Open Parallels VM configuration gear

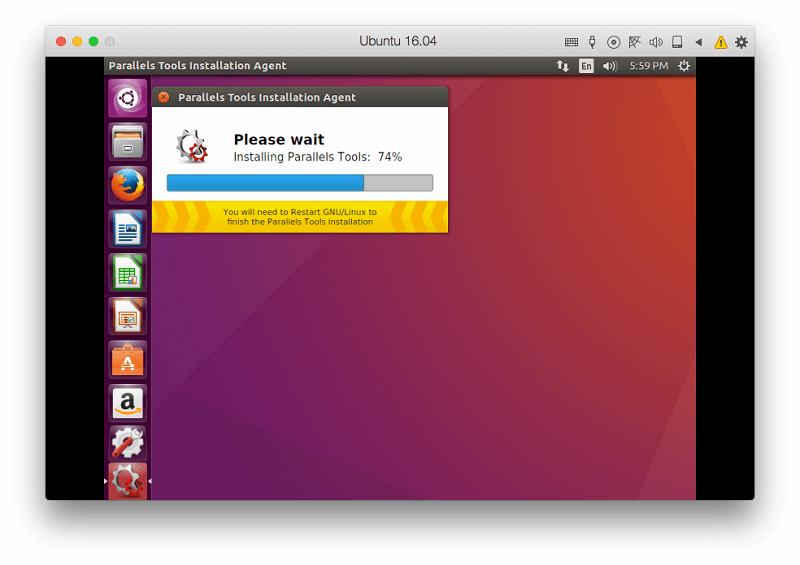(x=741, y=42)
